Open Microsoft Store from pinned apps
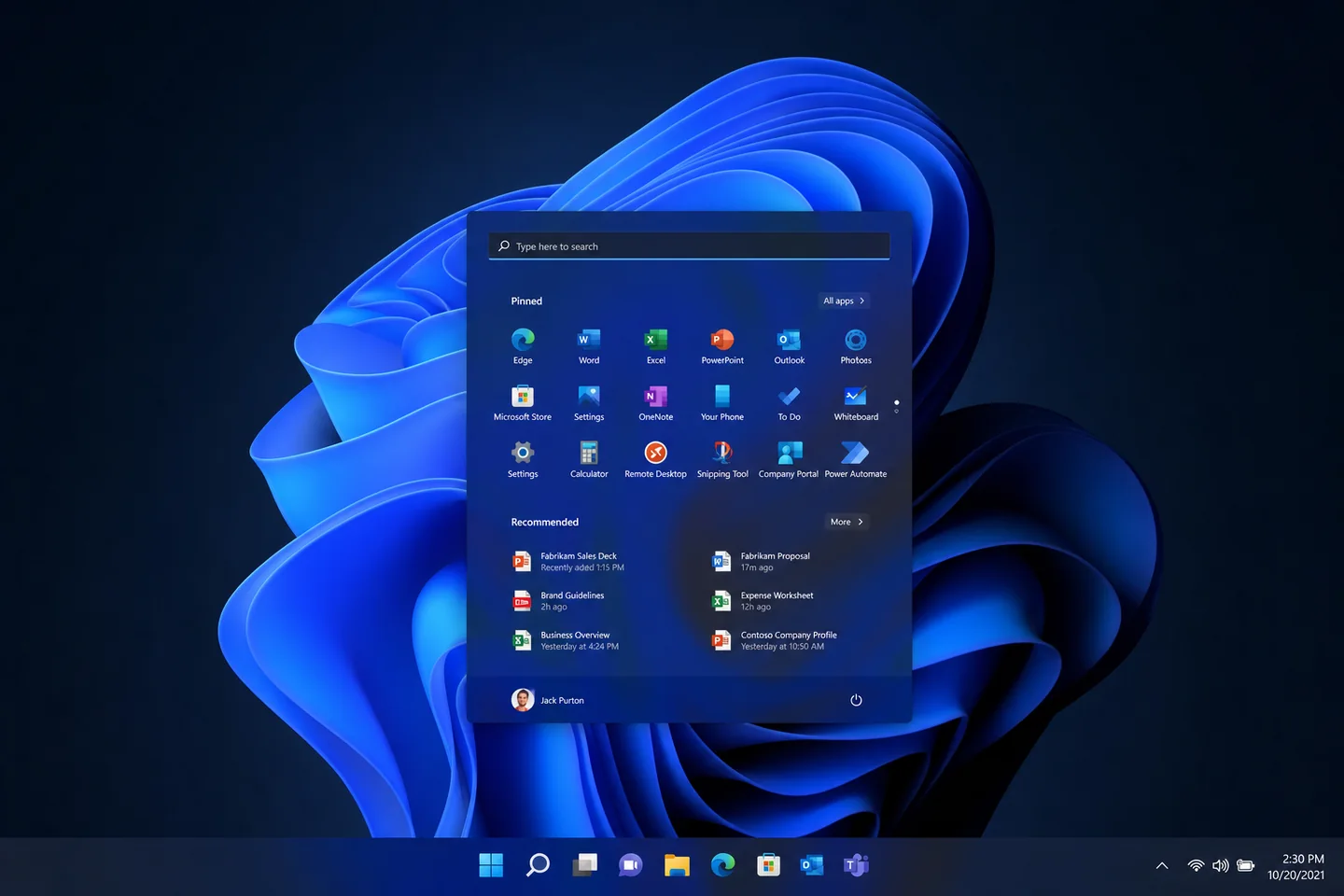 523,403
